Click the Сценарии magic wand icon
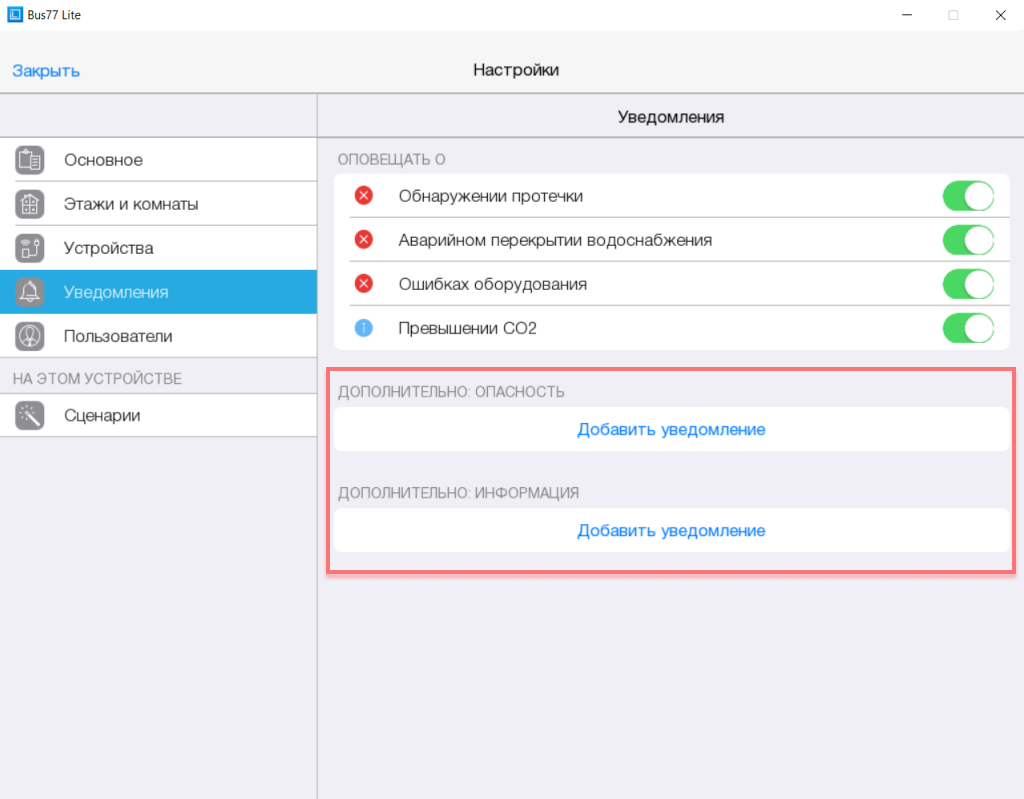Viewport: 1024px width, 799px height. pyautogui.click(x=30, y=416)
